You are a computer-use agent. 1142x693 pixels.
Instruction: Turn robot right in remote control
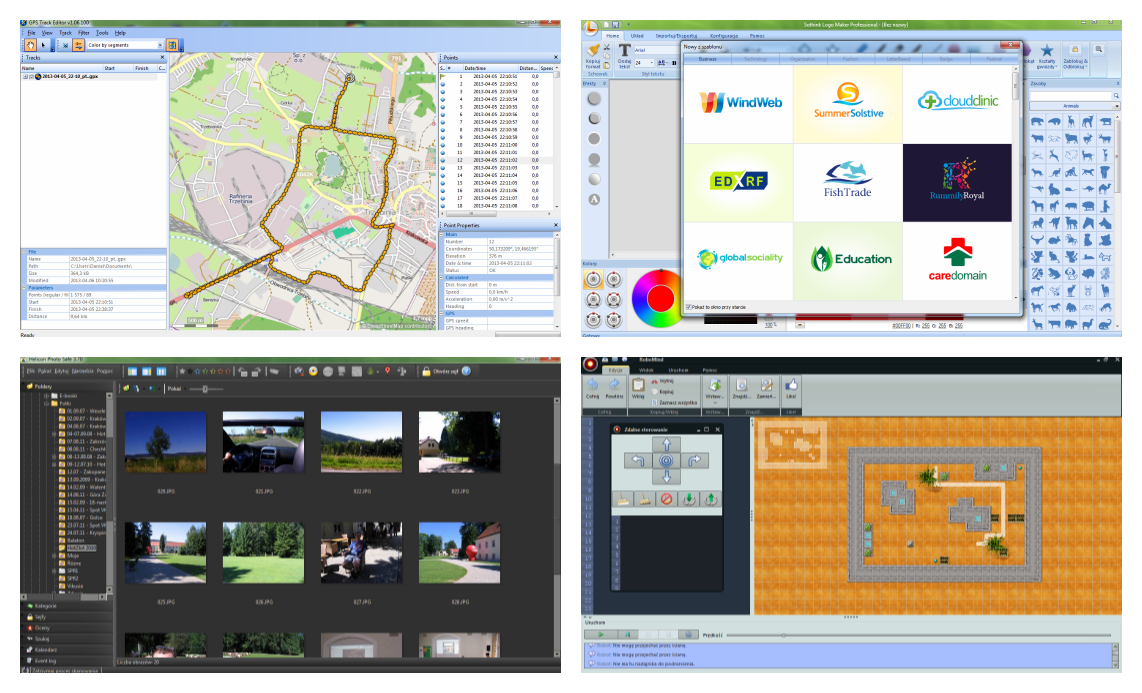click(x=694, y=460)
